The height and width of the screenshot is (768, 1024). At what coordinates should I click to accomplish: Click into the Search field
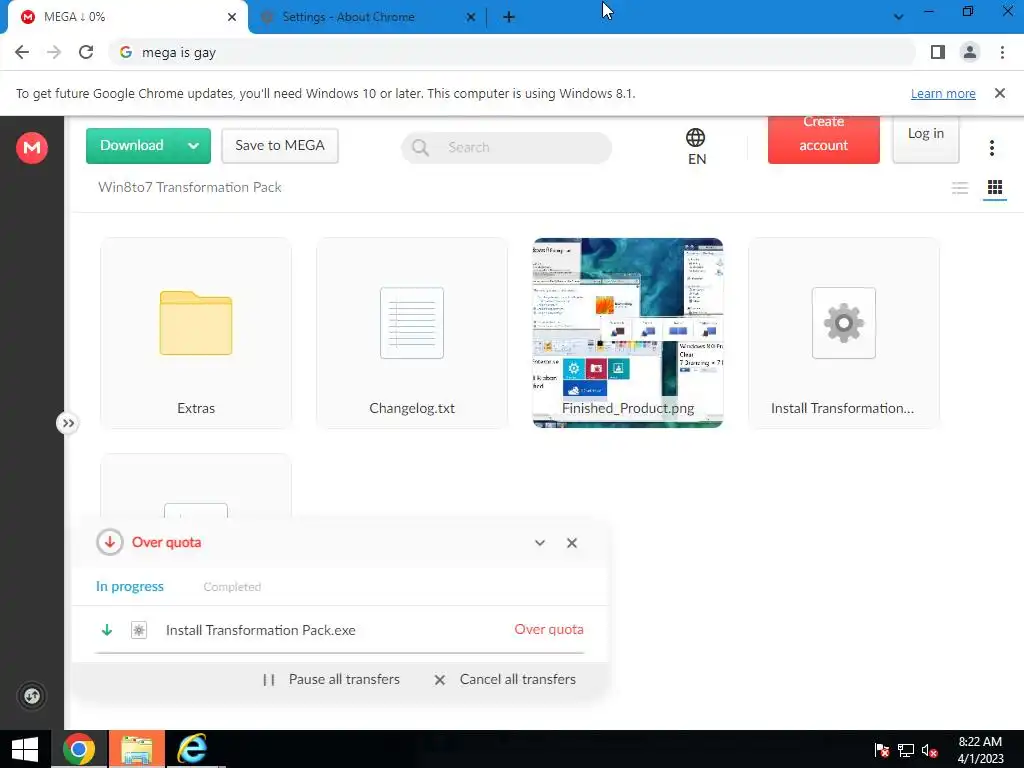(x=506, y=148)
